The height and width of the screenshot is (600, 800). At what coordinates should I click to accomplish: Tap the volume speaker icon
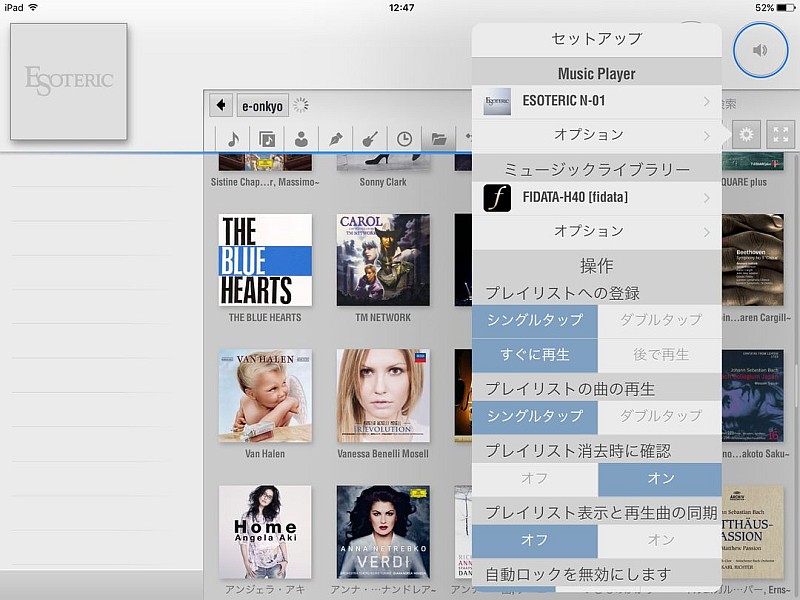[x=760, y=50]
